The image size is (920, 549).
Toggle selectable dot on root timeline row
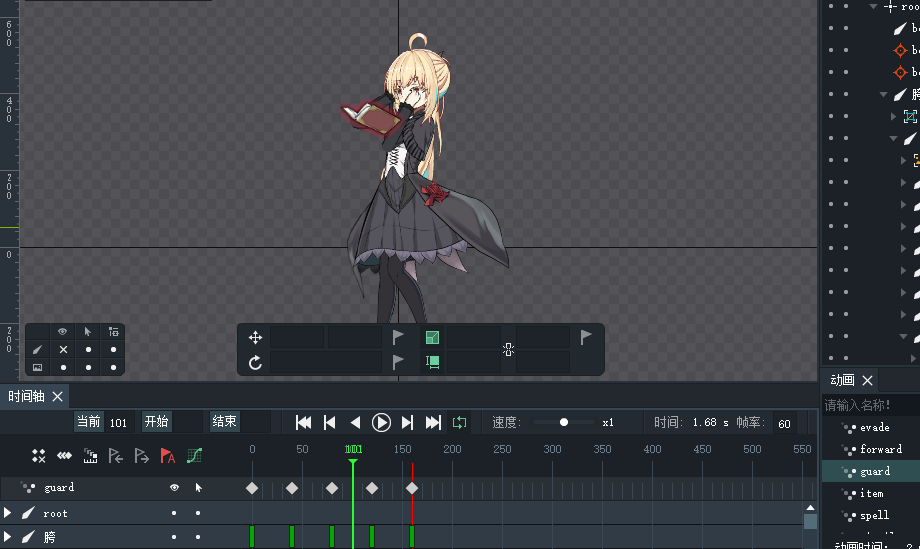[198, 513]
